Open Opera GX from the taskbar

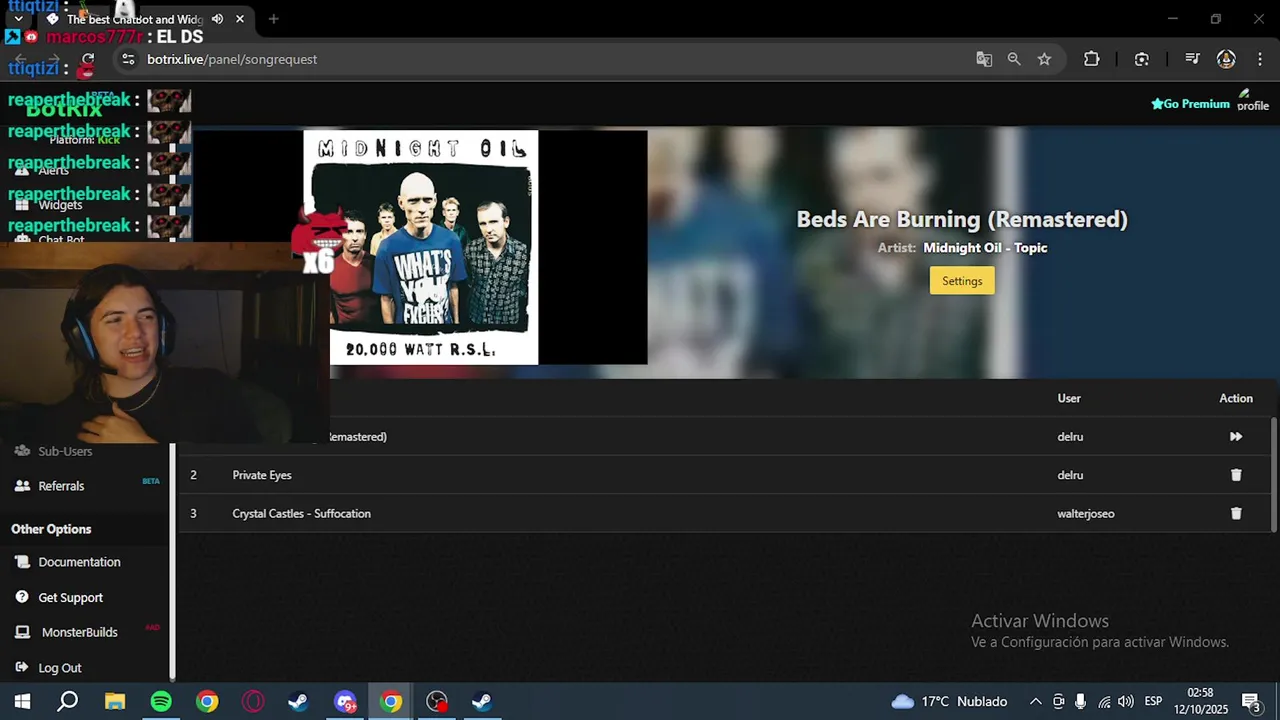253,702
